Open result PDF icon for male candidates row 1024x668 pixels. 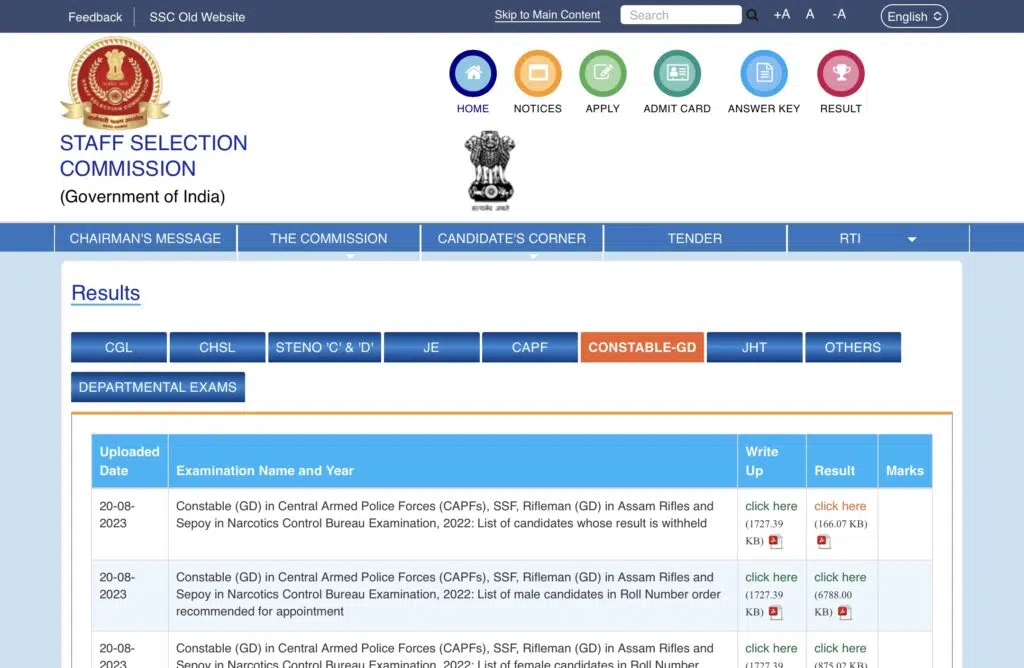click(x=844, y=612)
